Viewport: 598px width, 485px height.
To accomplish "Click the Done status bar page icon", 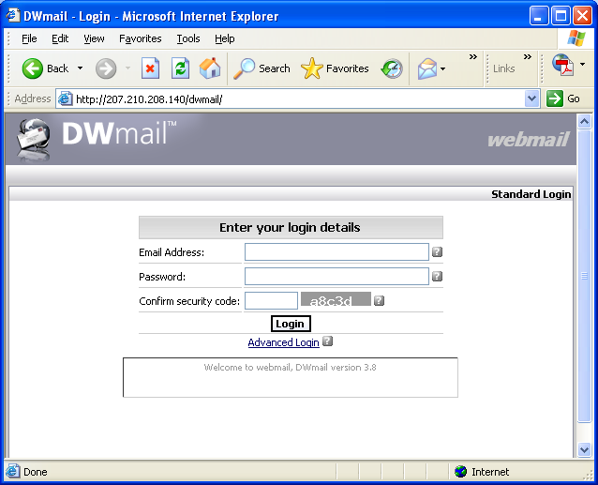I will click(13, 472).
